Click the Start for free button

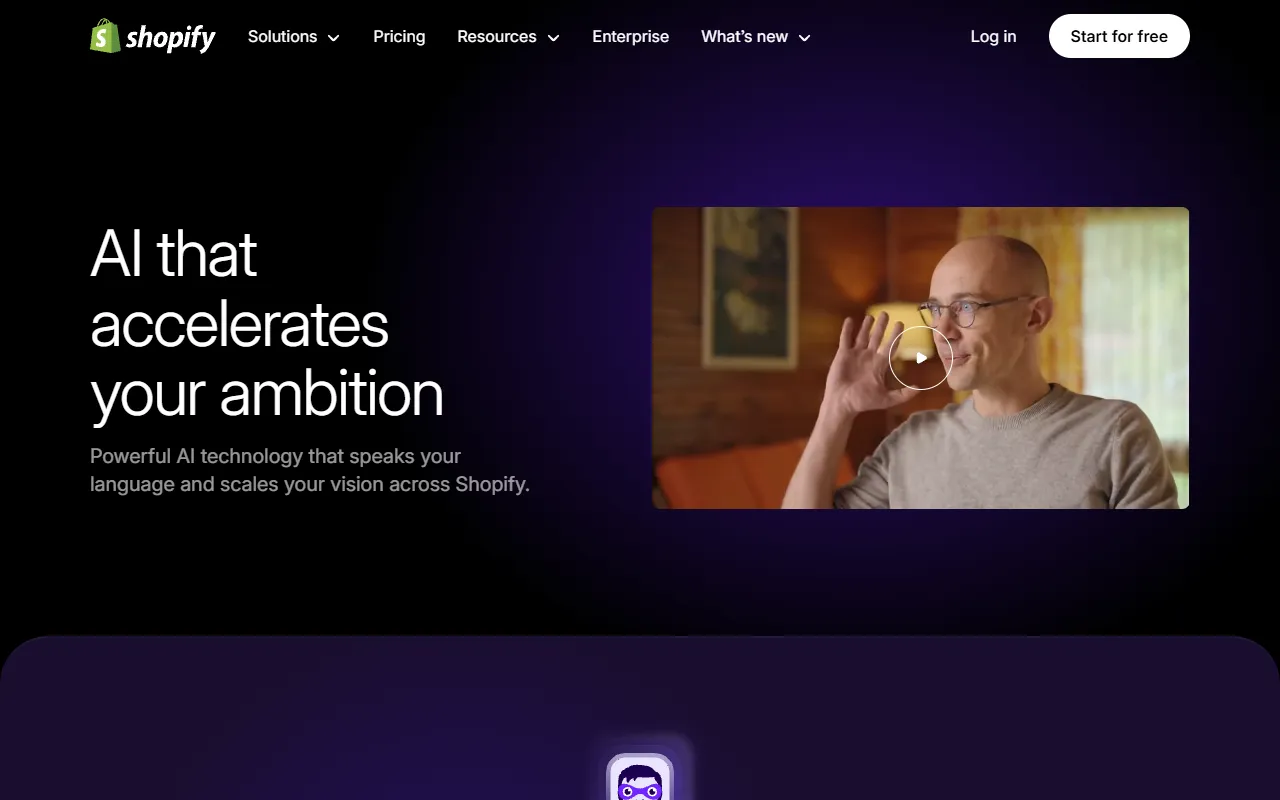click(1119, 36)
